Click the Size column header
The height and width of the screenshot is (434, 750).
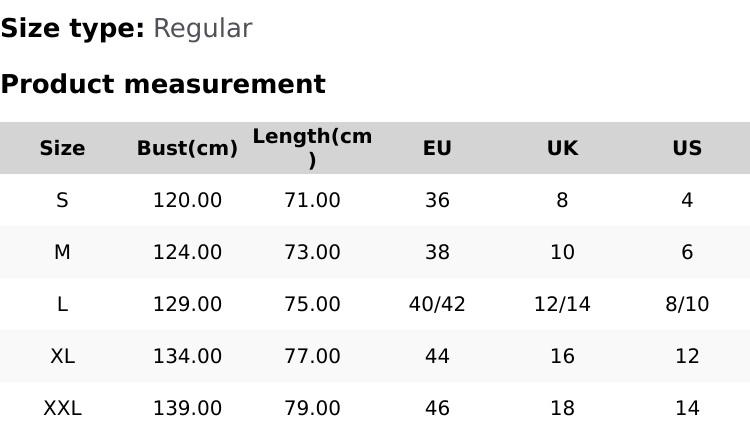62,148
